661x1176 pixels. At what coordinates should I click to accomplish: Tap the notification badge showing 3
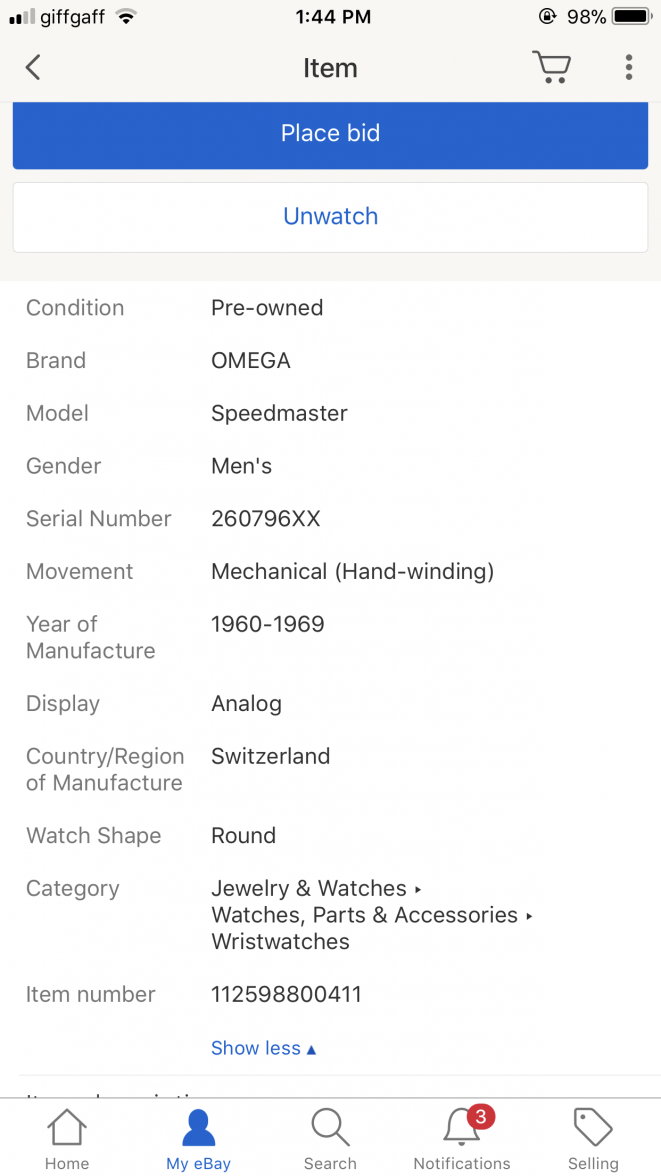click(x=482, y=1116)
